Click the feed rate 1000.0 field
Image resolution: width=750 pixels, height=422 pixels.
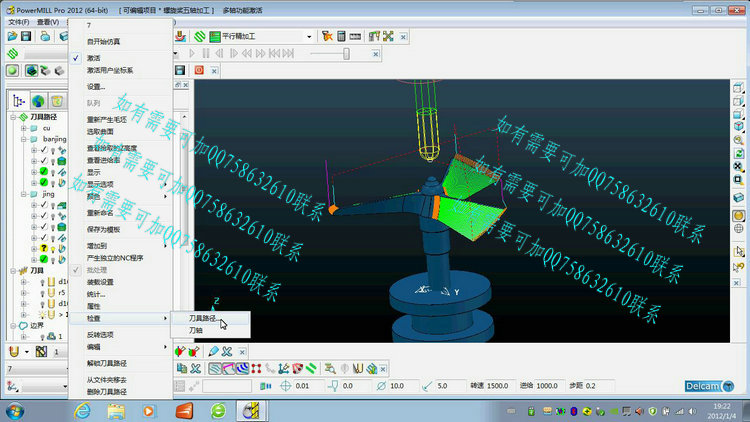point(549,386)
